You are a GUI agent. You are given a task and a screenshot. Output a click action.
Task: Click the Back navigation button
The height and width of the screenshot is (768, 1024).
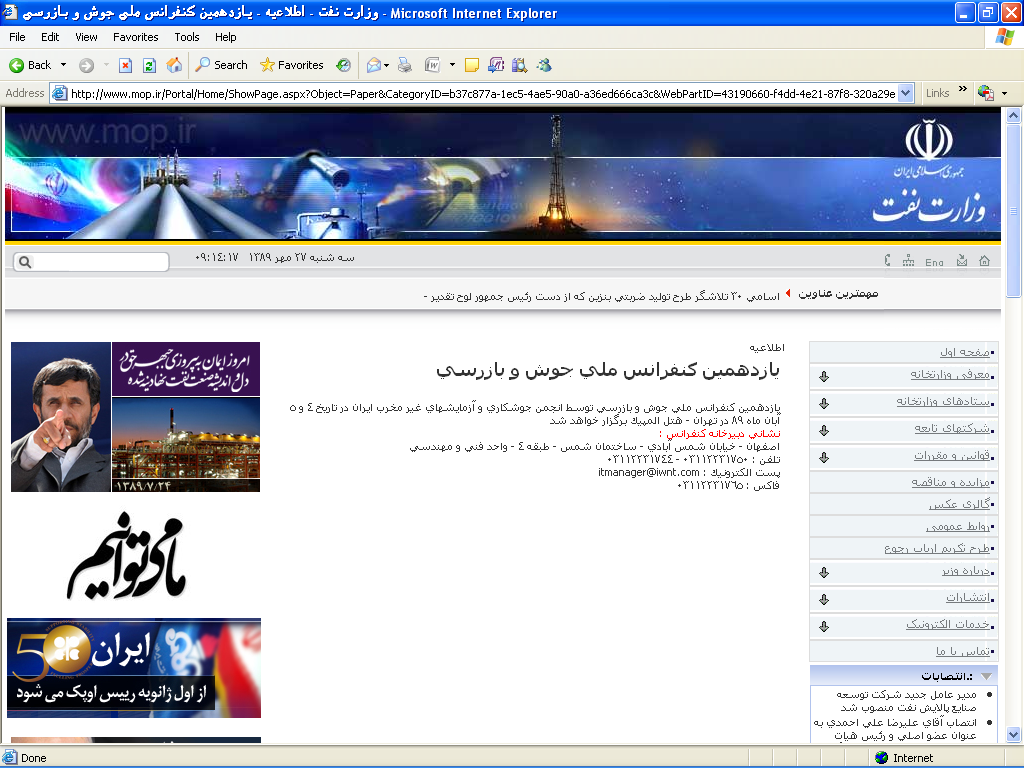click(30, 65)
